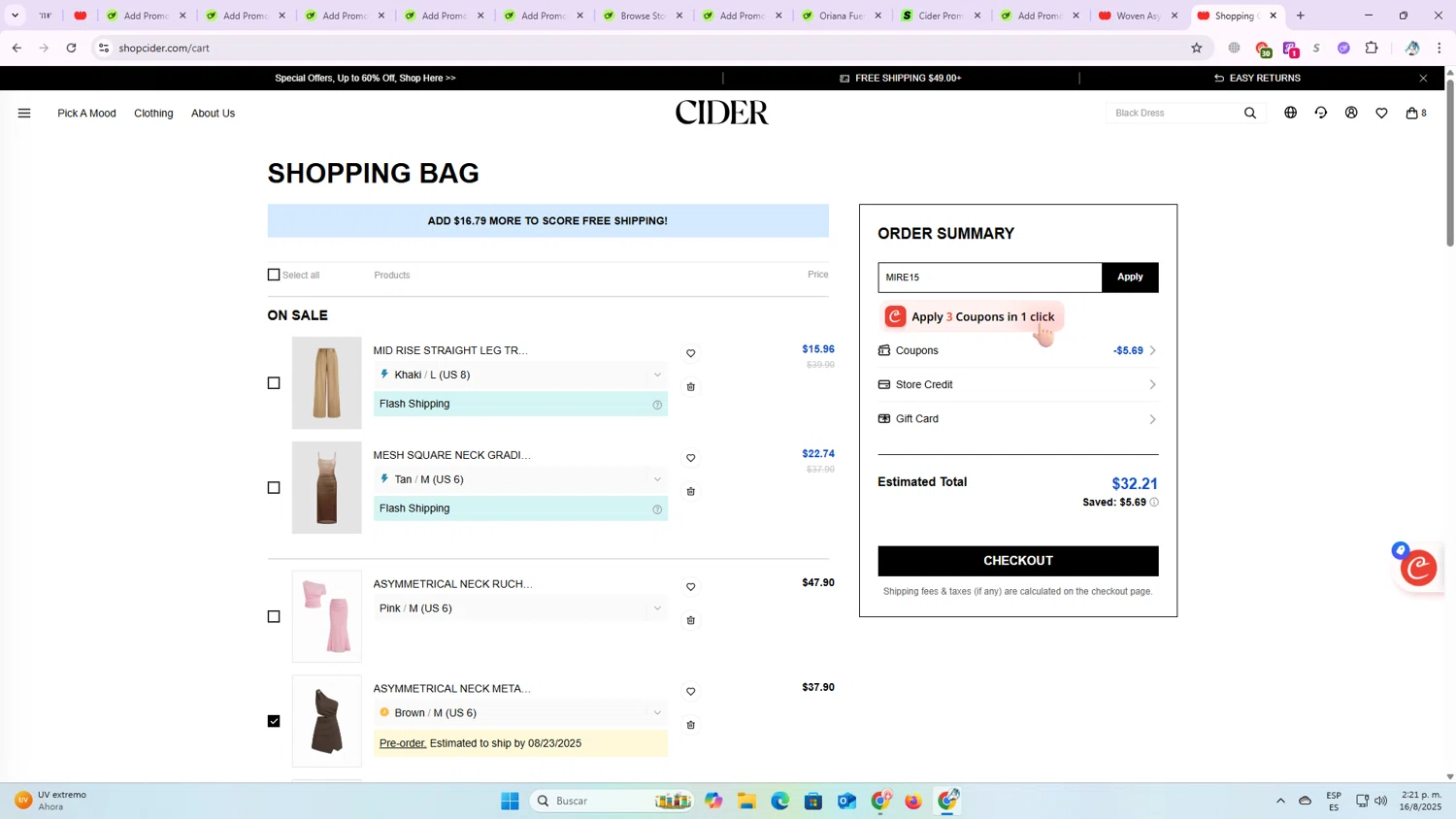Open the hamburger side menu

(x=24, y=114)
